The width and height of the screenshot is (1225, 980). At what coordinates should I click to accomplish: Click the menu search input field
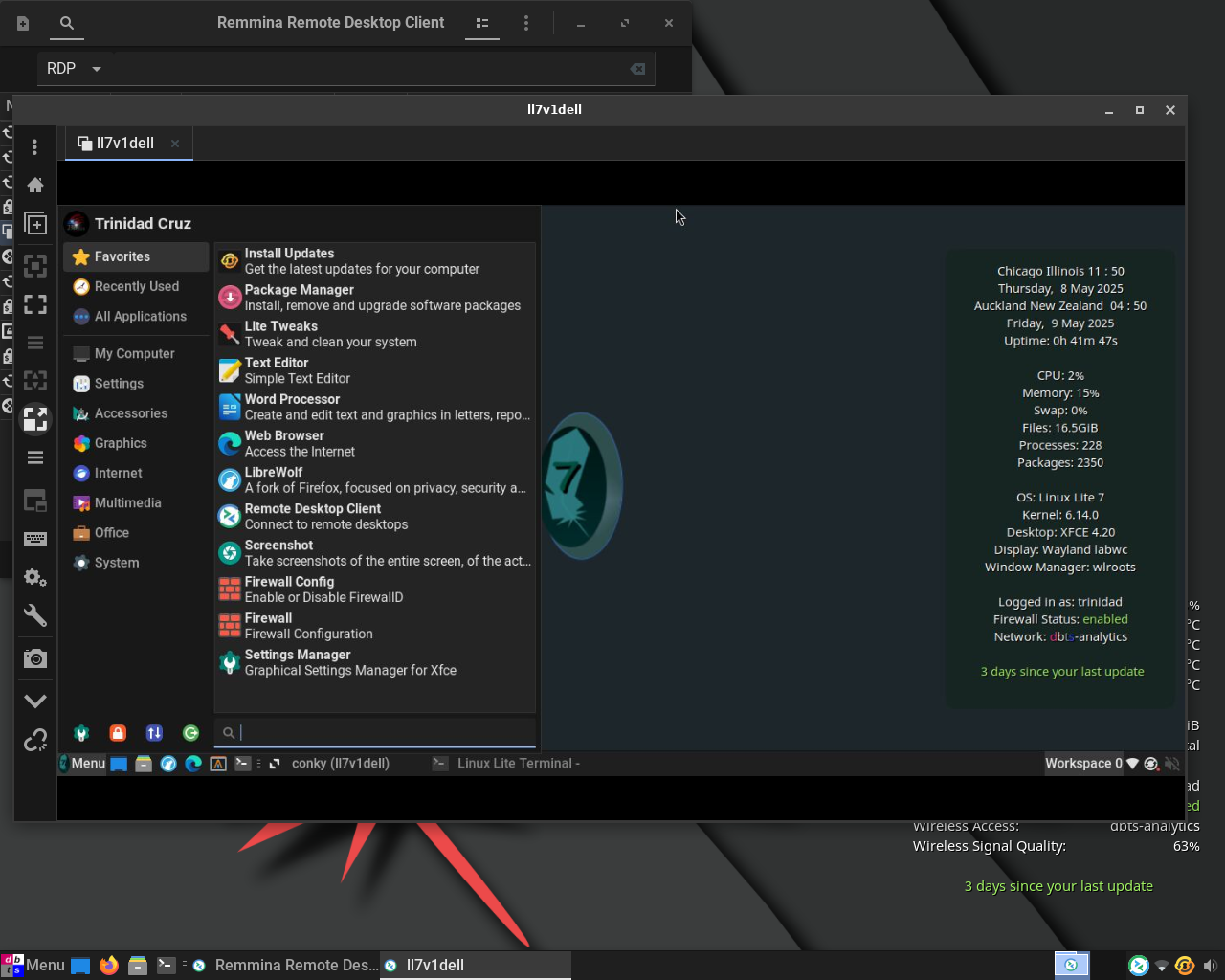pos(375,733)
